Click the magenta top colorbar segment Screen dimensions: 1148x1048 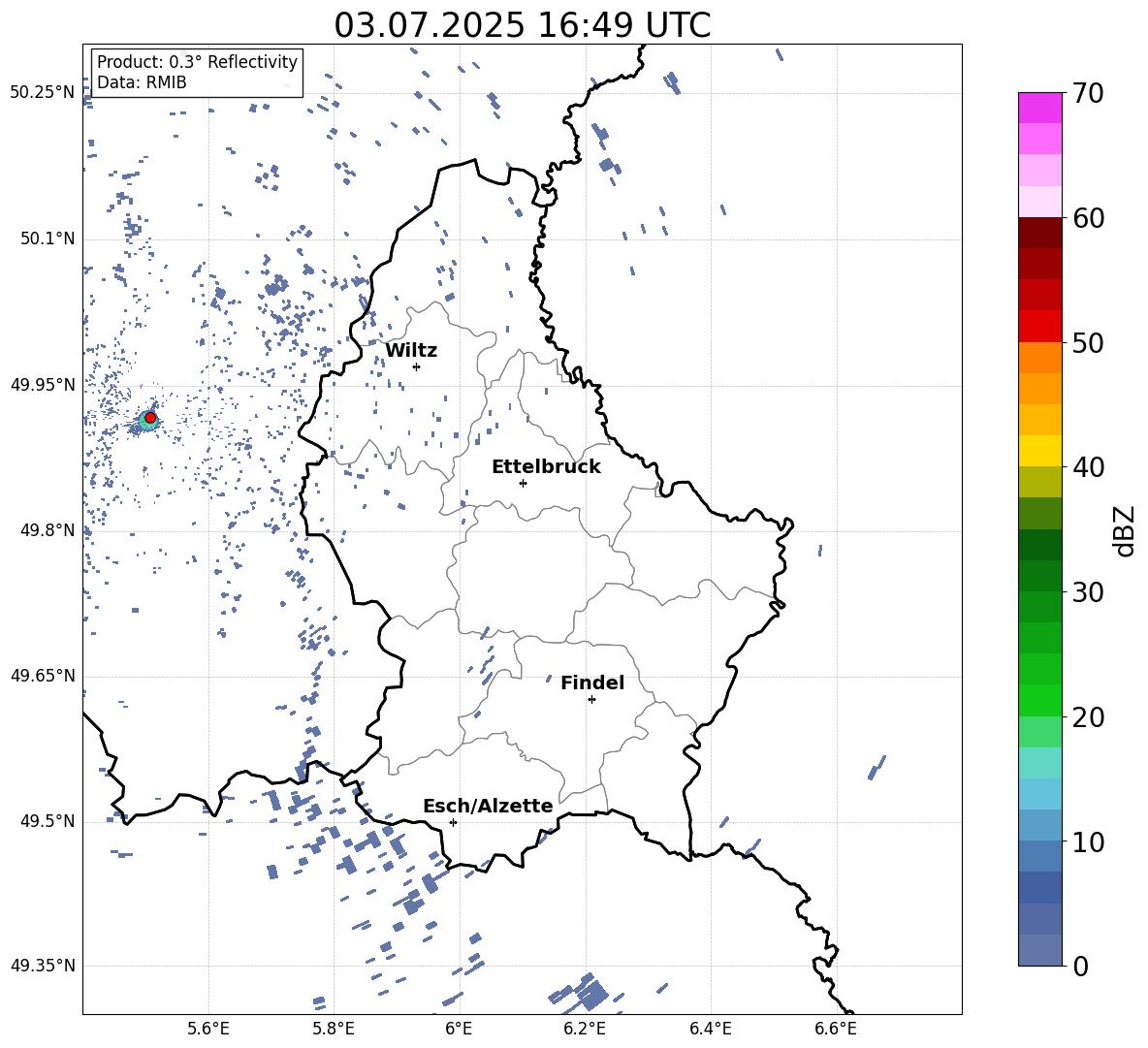coord(1040,108)
